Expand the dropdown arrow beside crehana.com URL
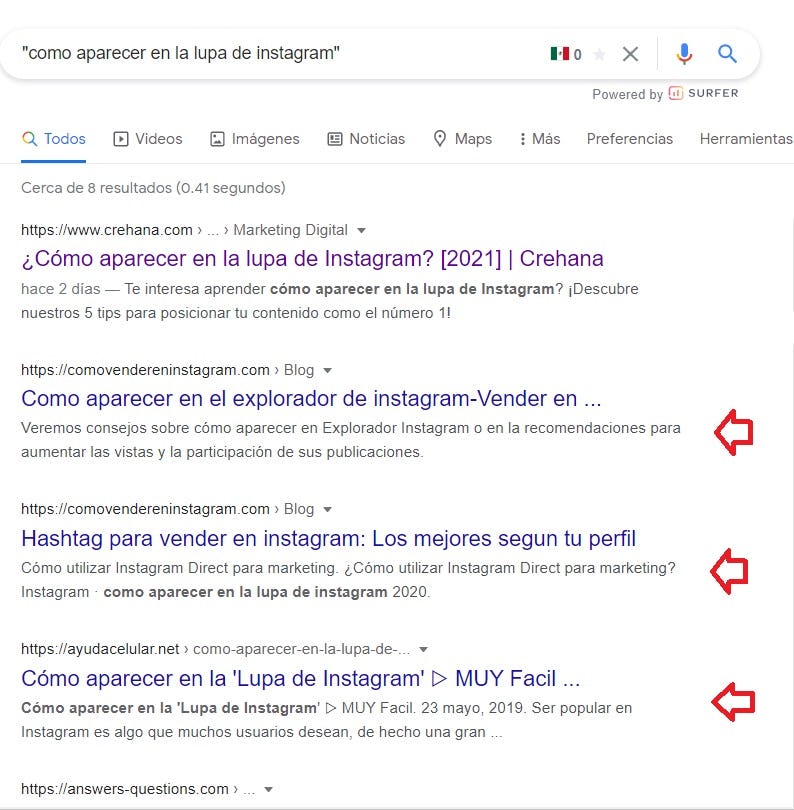 (x=362, y=230)
